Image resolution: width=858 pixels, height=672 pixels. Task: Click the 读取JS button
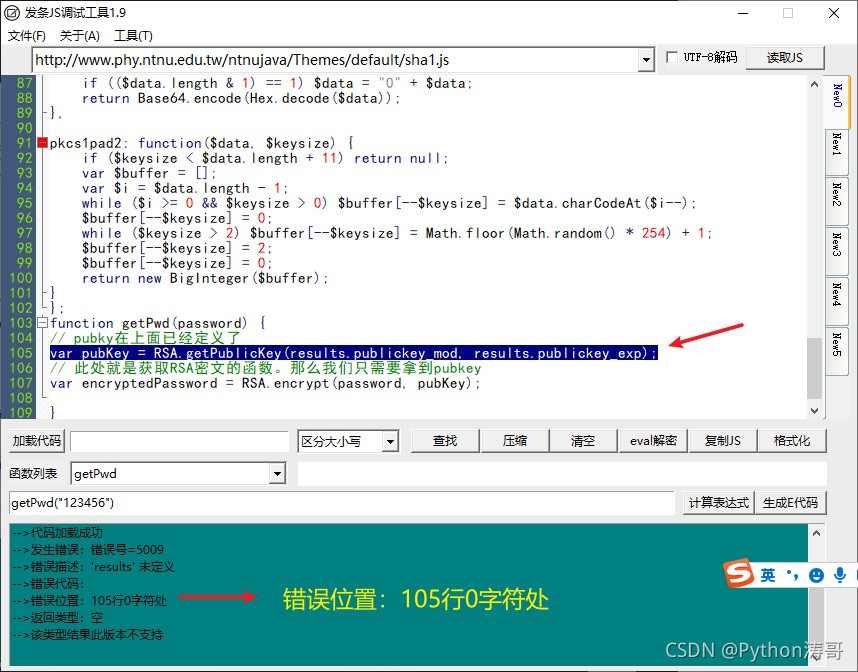point(785,57)
